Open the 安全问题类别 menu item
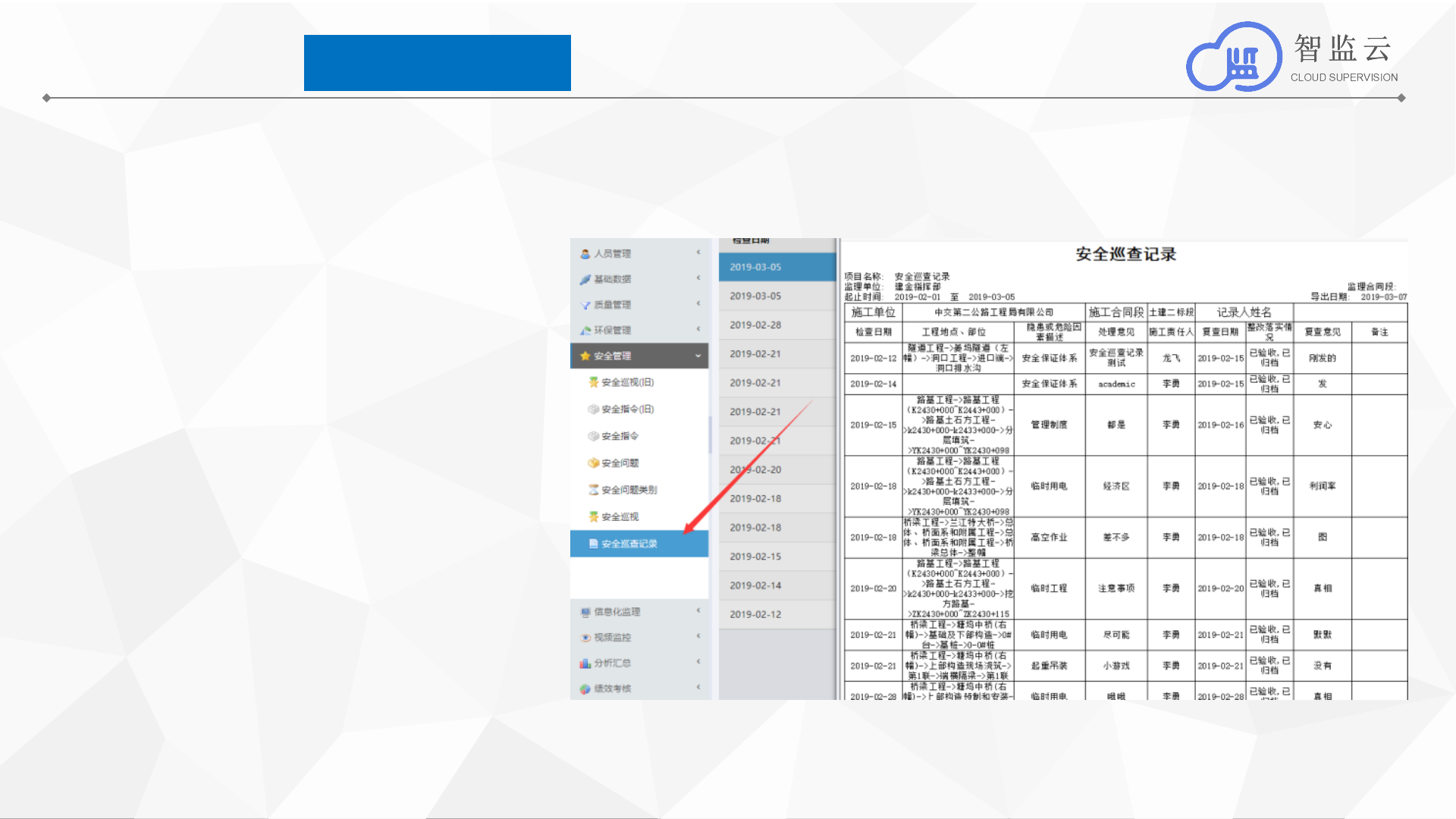The width and height of the screenshot is (1456, 819). coord(629,490)
